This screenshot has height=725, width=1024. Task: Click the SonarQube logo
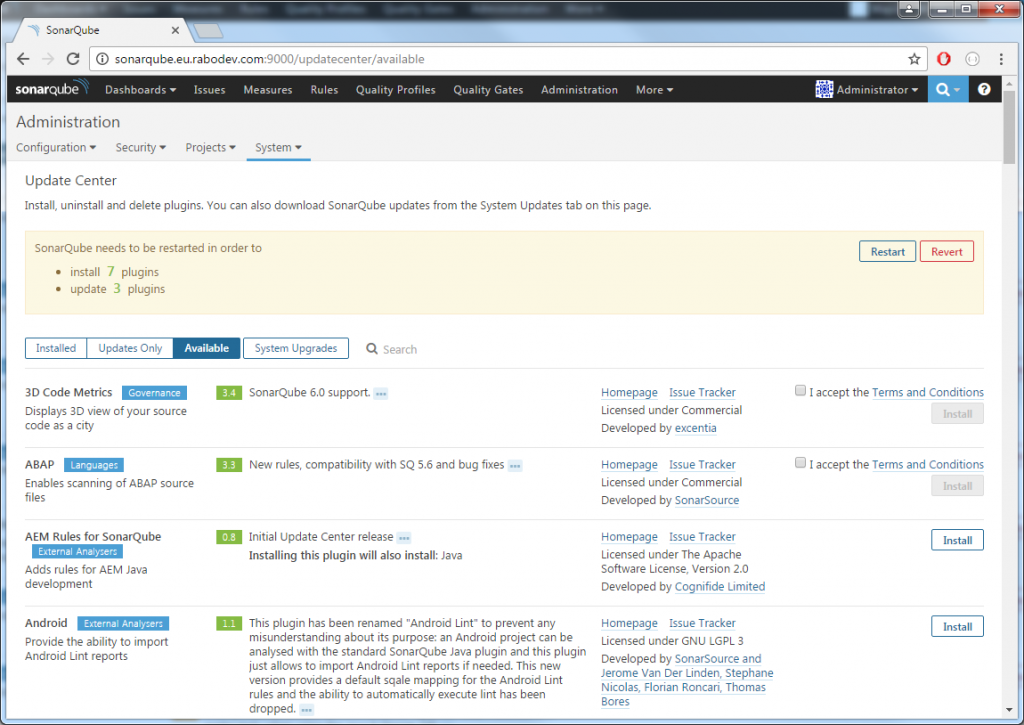tap(51, 89)
